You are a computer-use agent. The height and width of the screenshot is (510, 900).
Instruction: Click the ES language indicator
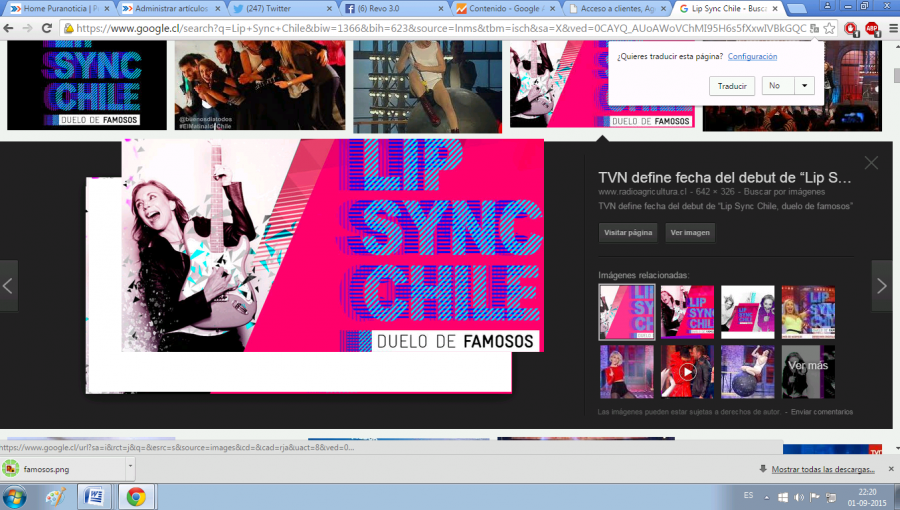tap(748, 495)
